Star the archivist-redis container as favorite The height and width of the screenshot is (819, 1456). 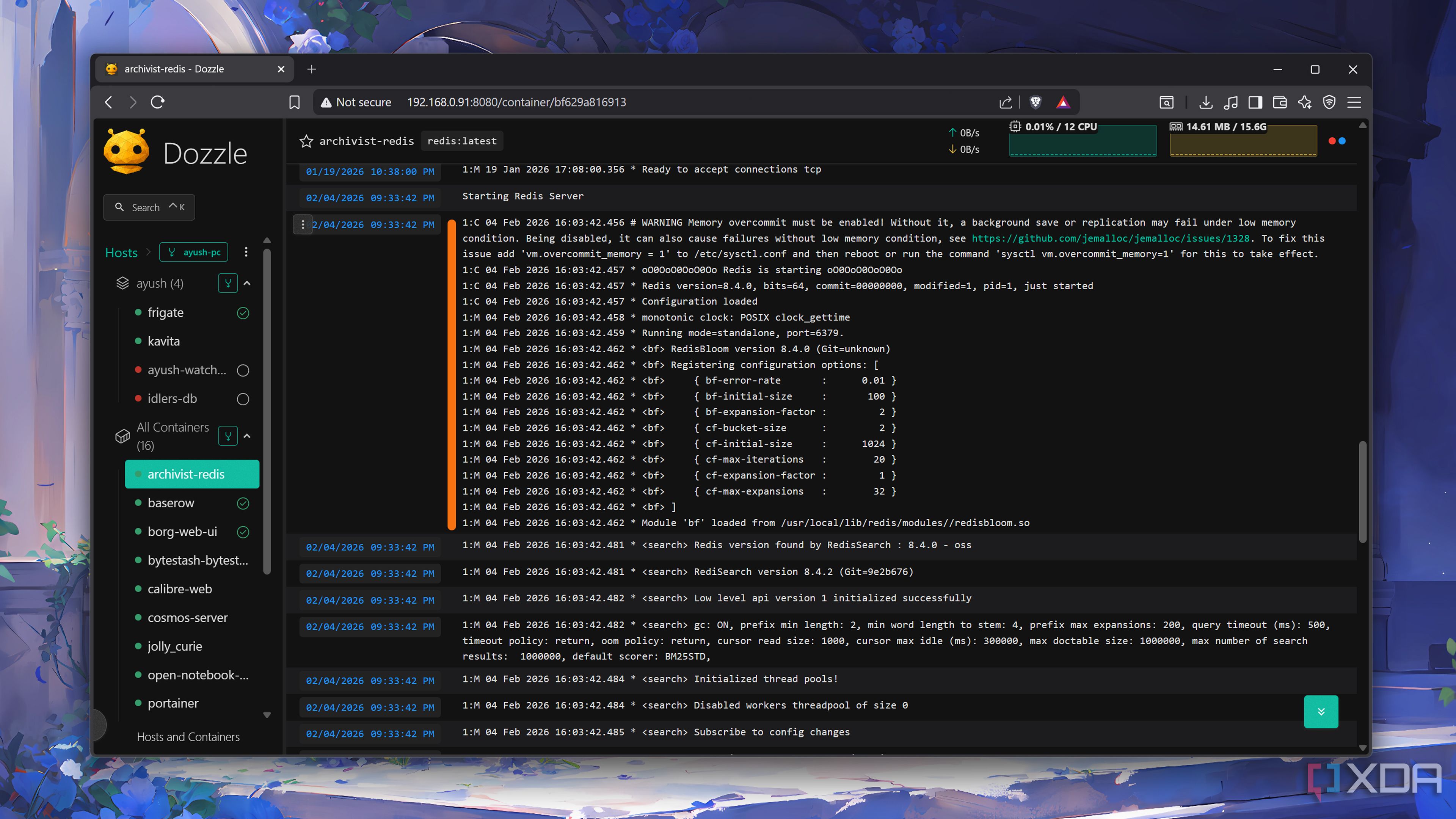306,141
